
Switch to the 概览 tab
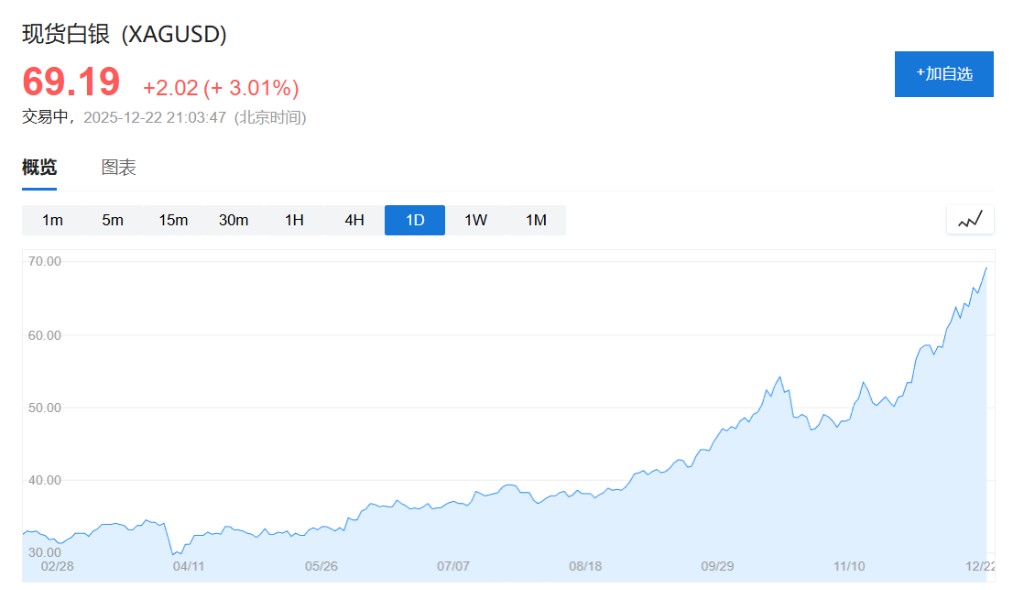40,167
